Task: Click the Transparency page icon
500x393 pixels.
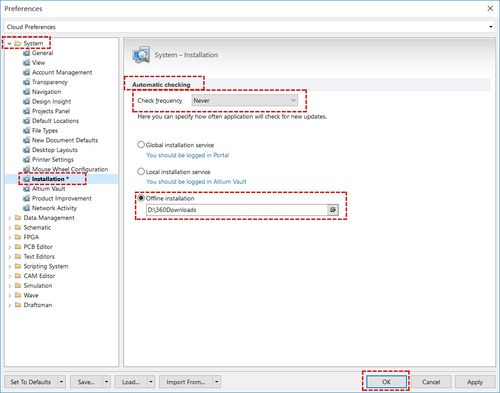Action: pyautogui.click(x=27, y=82)
